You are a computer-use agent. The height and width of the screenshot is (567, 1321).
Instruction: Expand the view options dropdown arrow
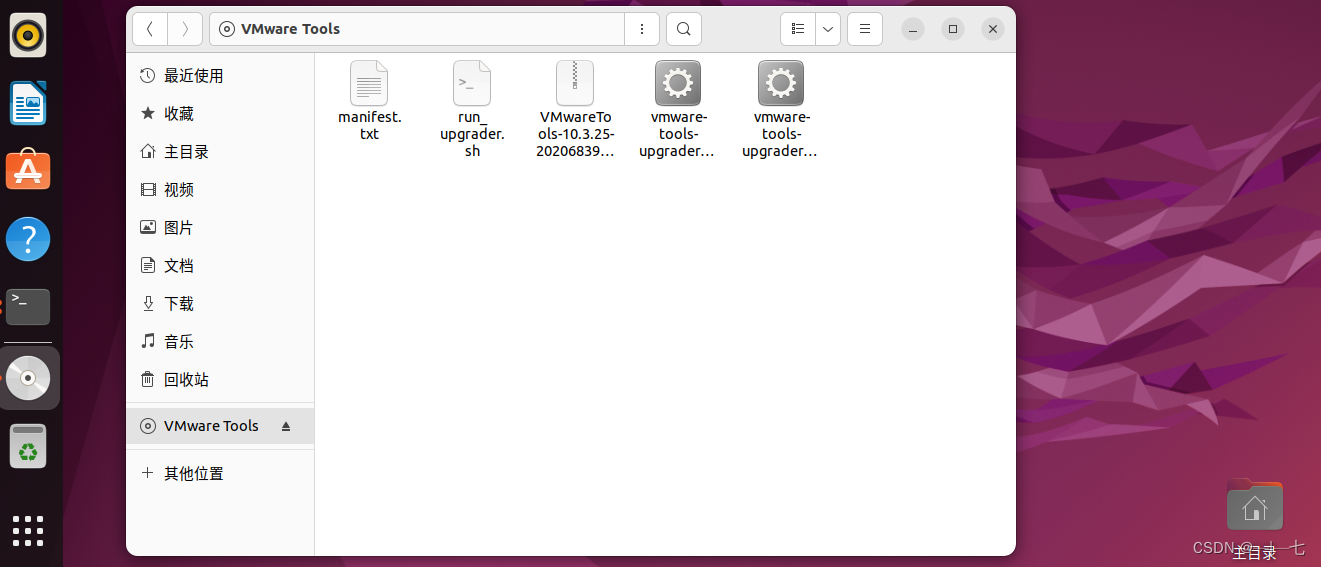coord(828,29)
